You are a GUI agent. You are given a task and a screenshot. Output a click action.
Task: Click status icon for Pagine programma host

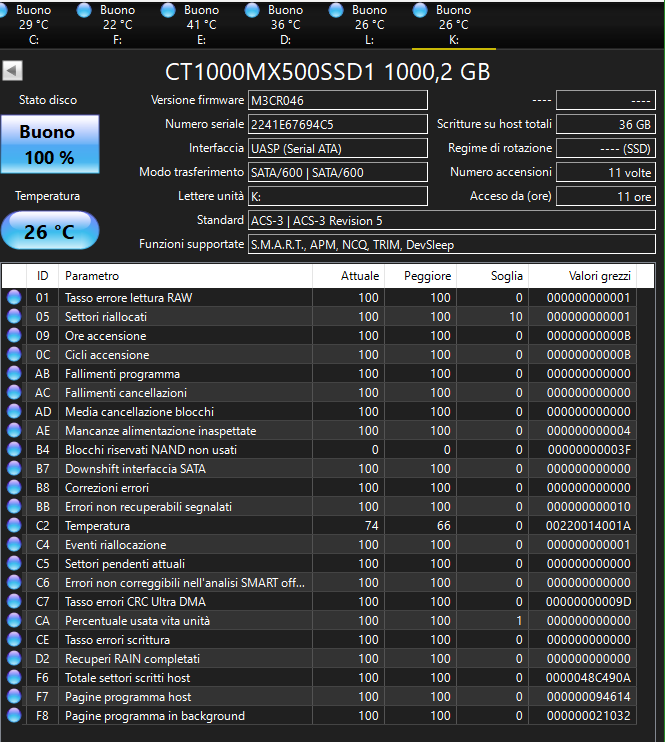tap(14, 697)
